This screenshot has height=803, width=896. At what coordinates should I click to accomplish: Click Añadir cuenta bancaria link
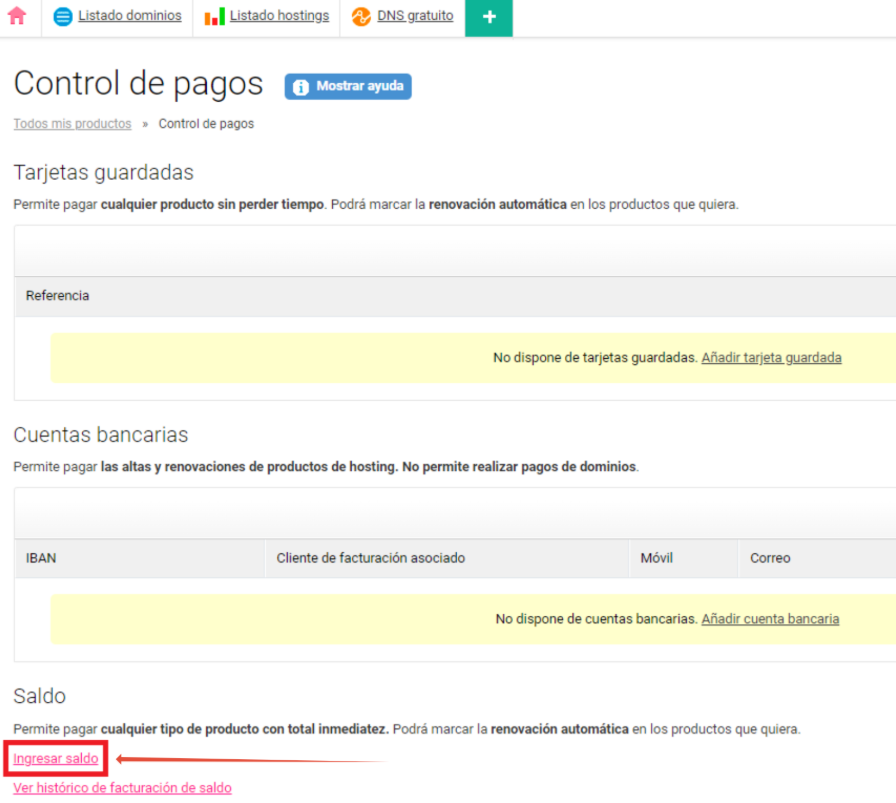pos(770,619)
